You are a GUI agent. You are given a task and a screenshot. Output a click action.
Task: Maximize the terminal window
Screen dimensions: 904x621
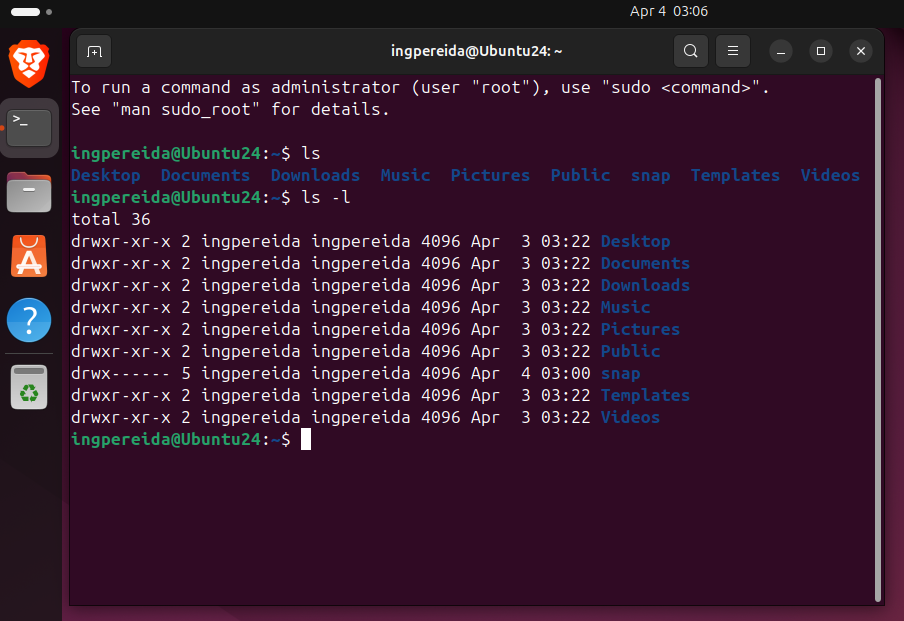[821, 51]
